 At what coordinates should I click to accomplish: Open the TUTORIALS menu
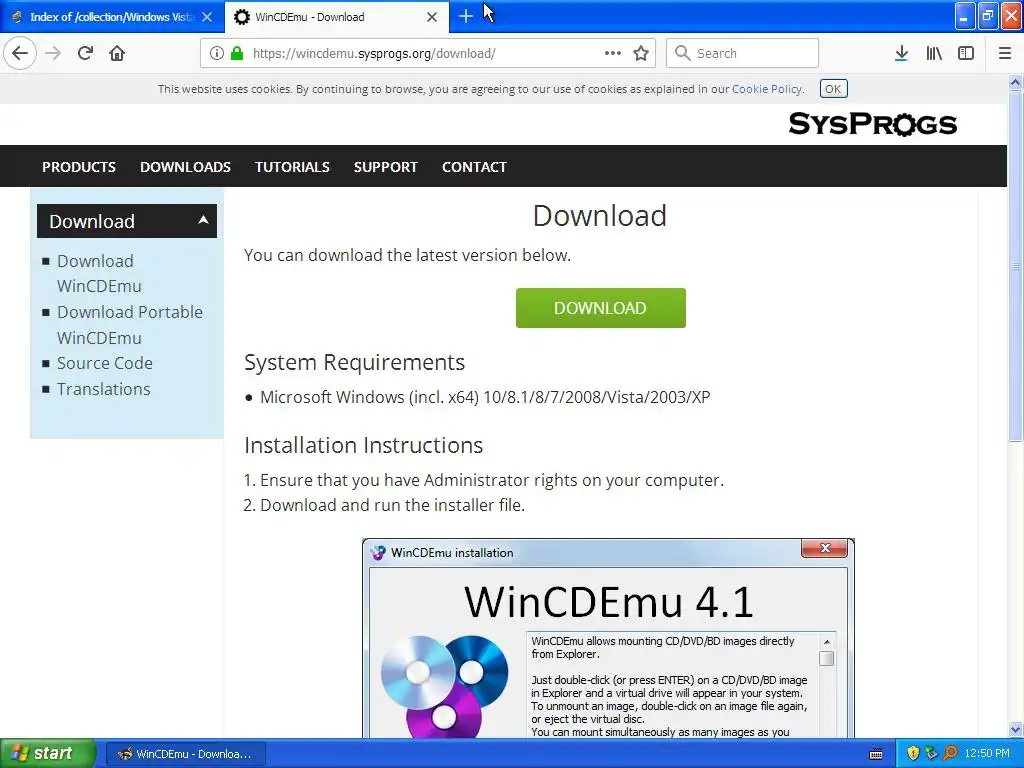point(292,167)
